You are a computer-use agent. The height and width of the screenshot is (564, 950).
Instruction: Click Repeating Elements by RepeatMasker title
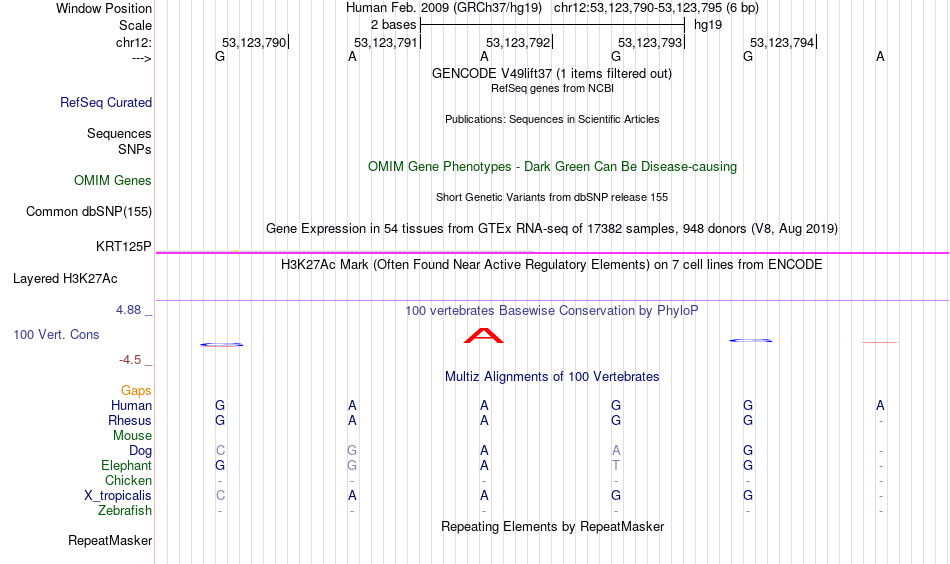click(552, 526)
